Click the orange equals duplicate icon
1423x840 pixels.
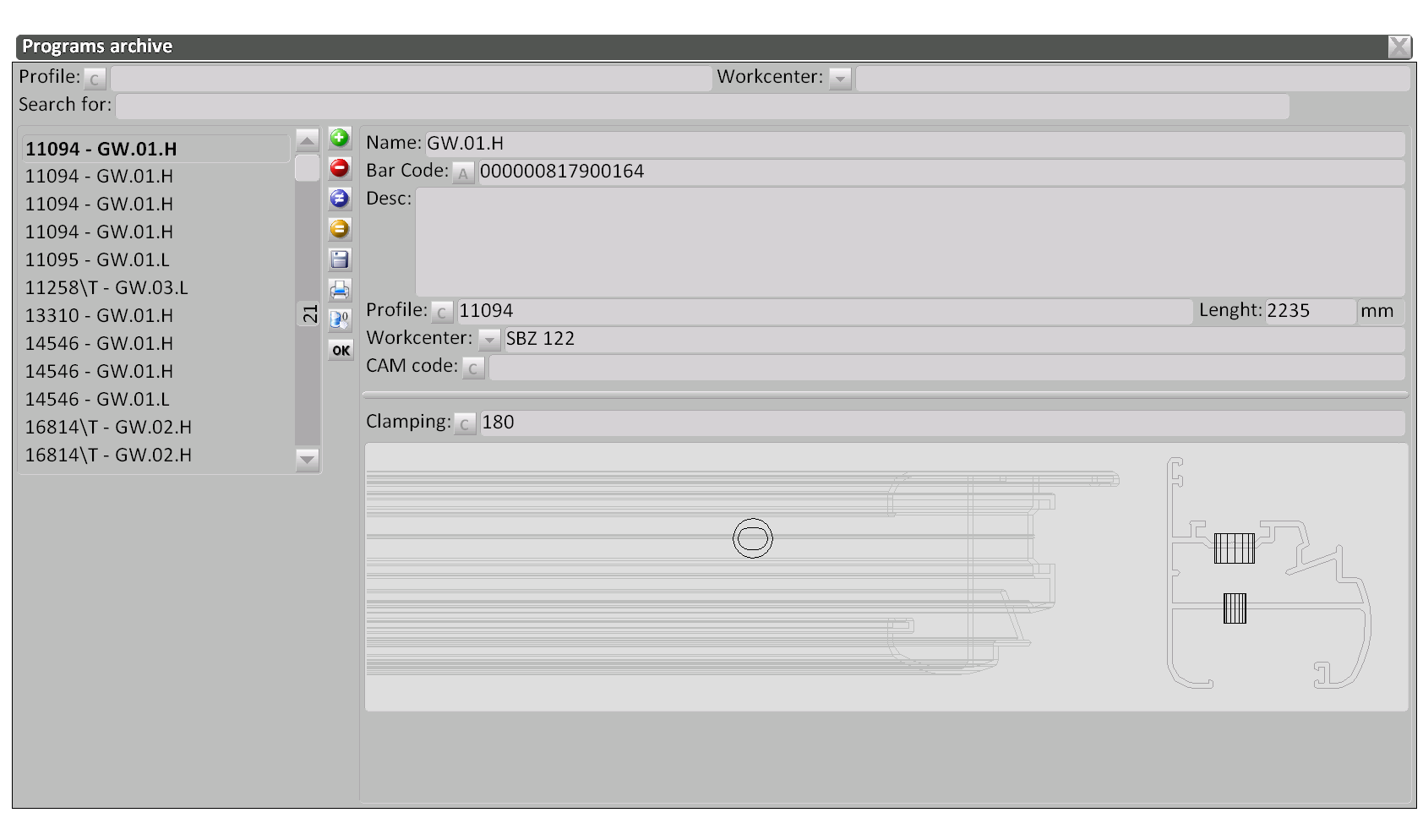pos(340,229)
